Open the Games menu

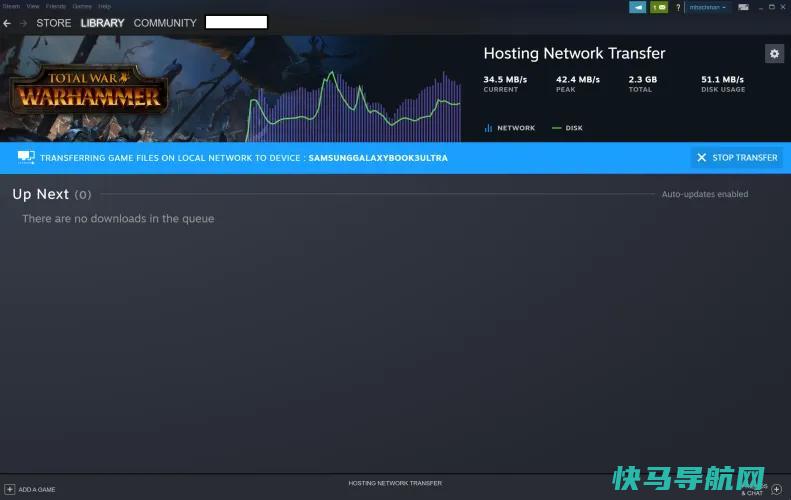[82, 6]
